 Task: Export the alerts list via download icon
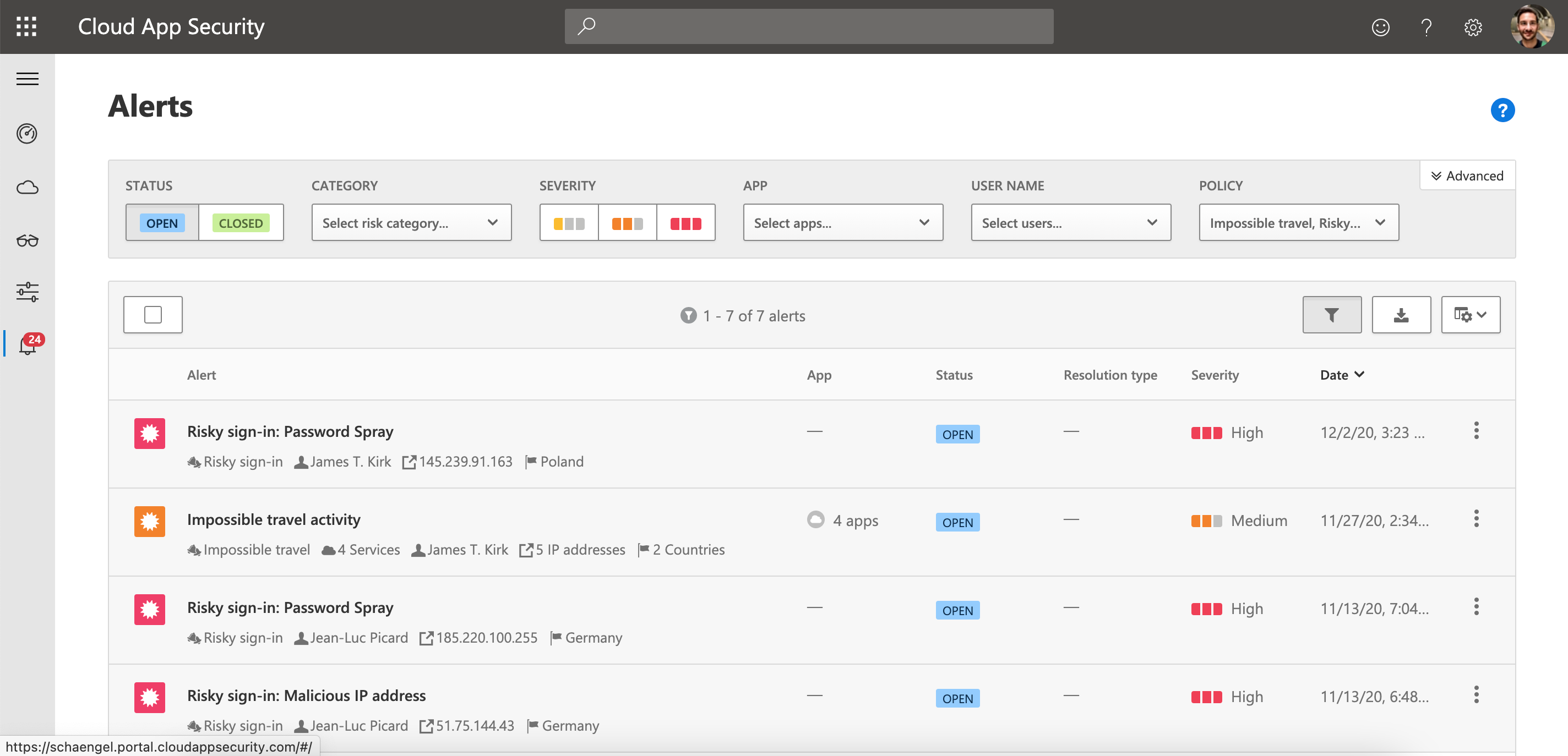1401,314
